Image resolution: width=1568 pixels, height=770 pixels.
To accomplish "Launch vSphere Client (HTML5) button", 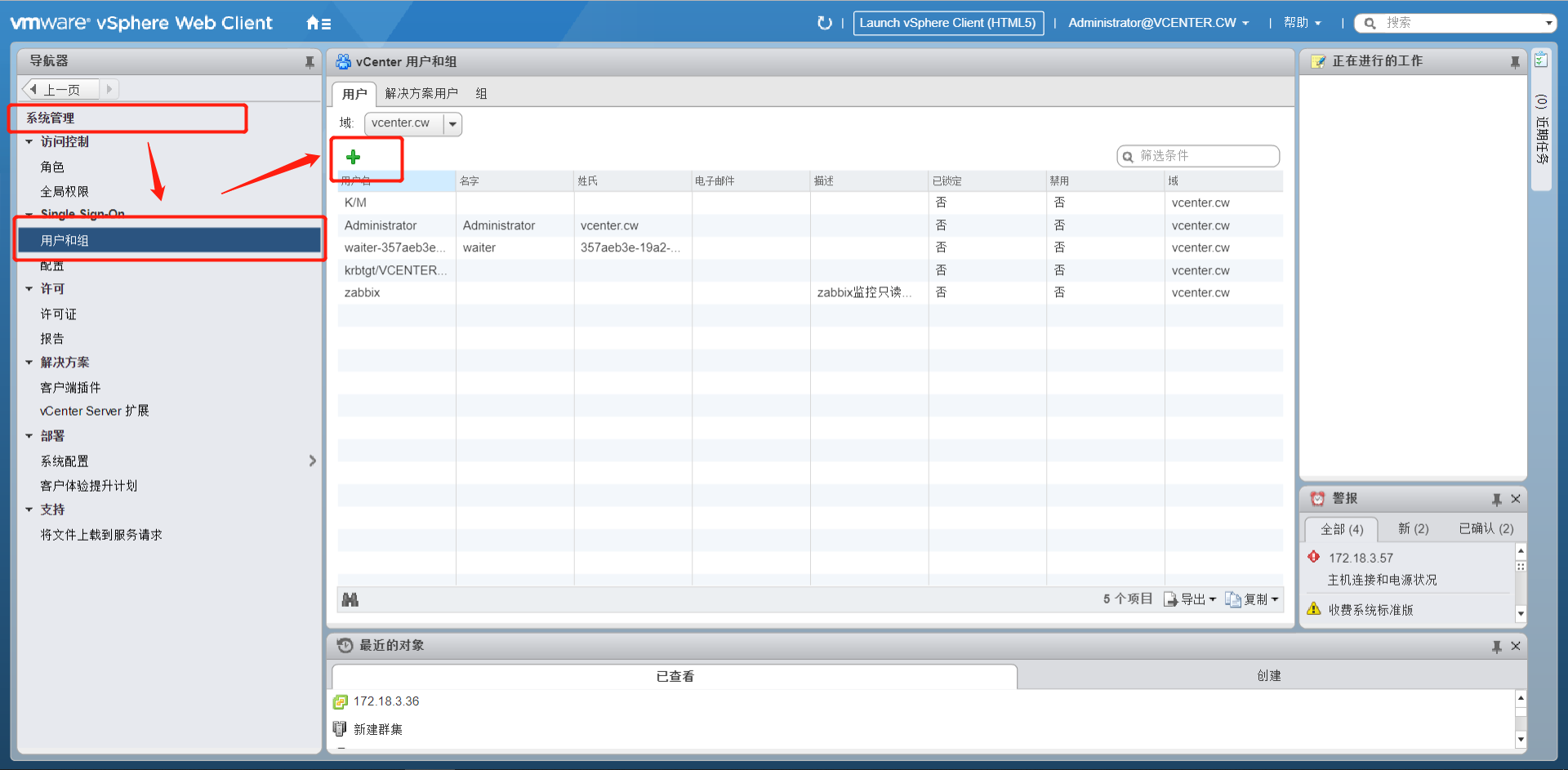I will pyautogui.click(x=947, y=23).
